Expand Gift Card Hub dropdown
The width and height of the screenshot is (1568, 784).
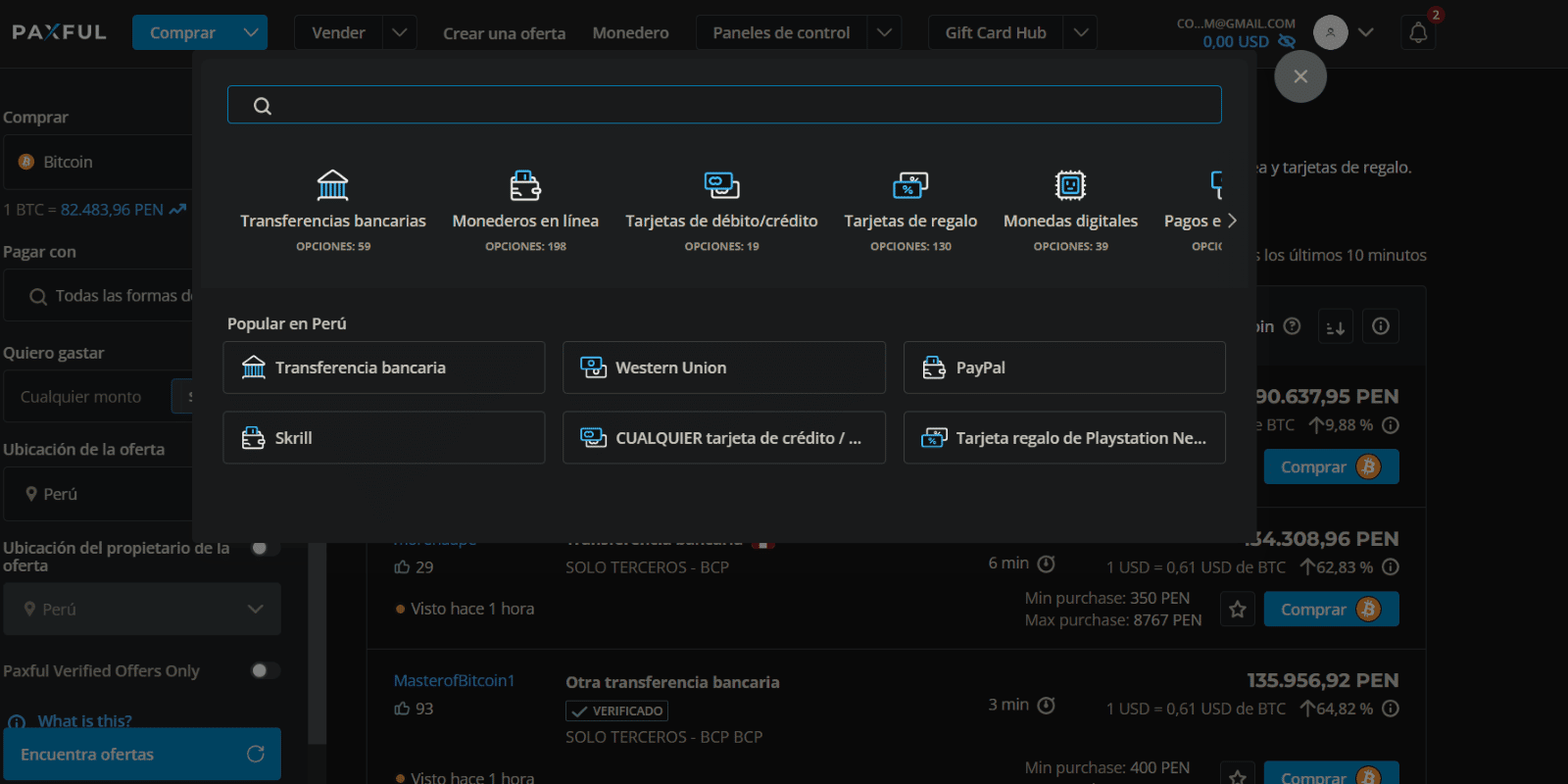(x=1080, y=32)
